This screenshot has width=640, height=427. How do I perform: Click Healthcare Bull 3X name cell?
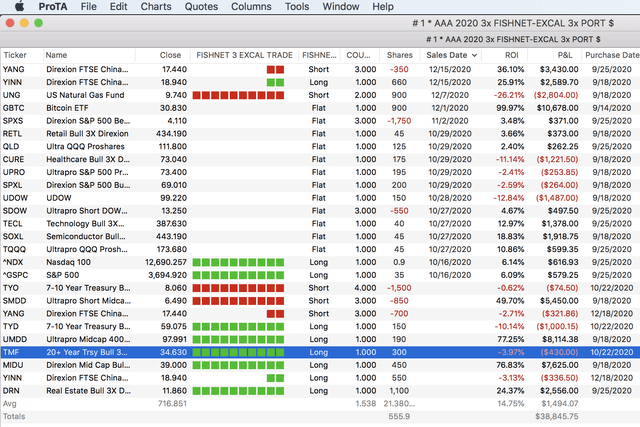coord(88,160)
